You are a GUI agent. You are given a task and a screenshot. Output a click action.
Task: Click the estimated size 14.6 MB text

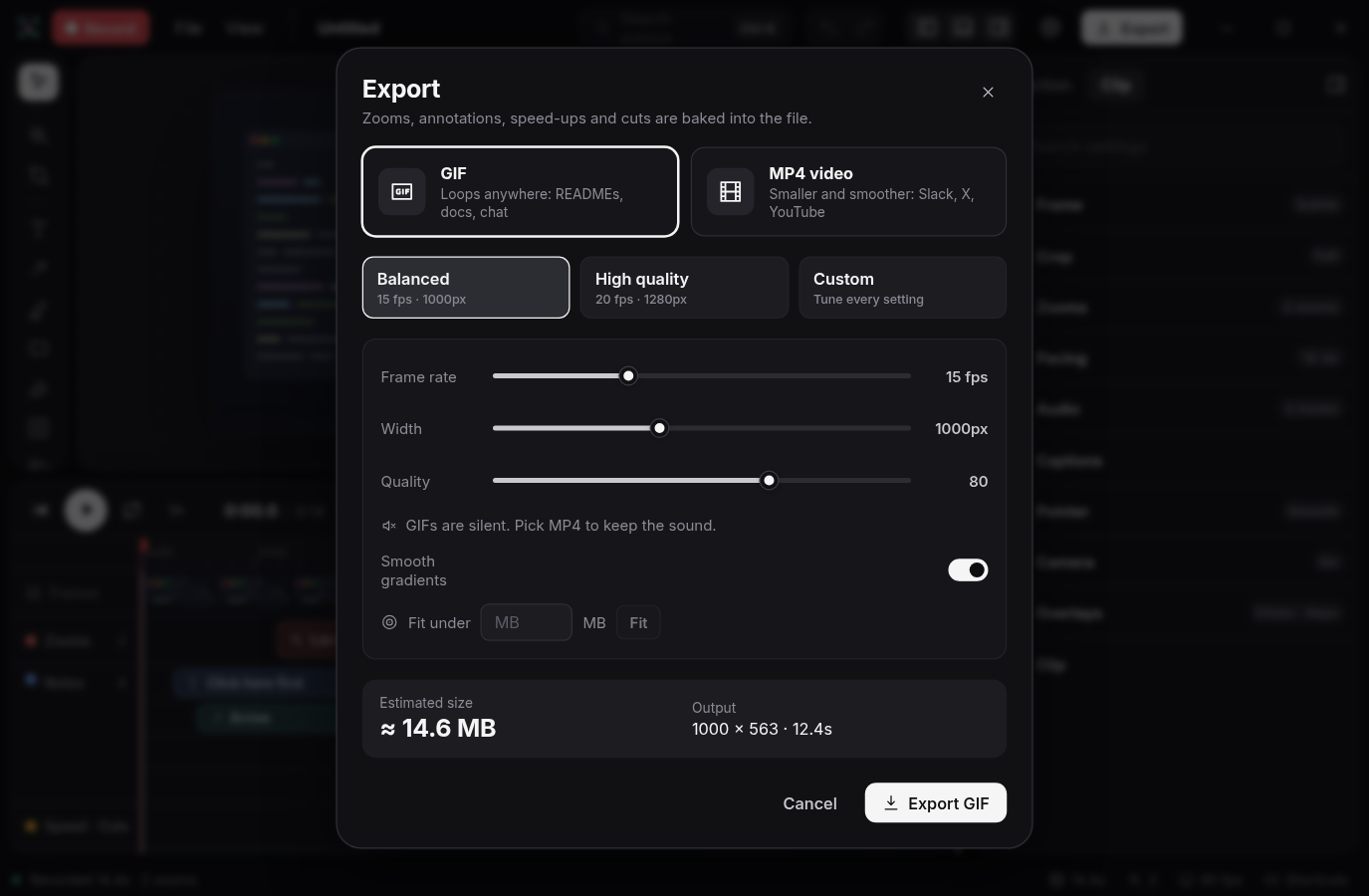(438, 729)
